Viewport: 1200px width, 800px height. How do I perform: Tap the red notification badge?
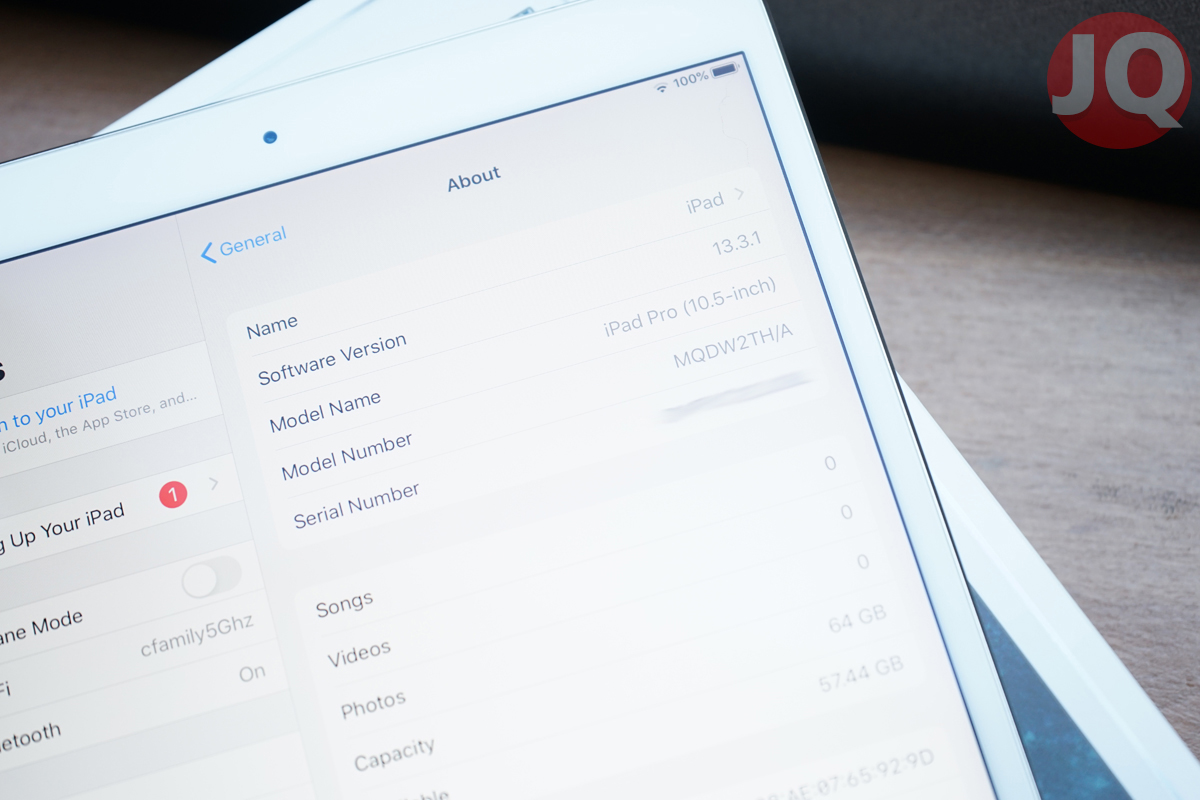pyautogui.click(x=173, y=494)
